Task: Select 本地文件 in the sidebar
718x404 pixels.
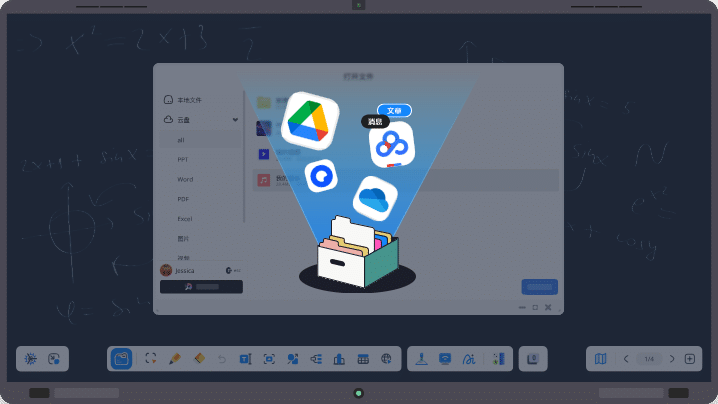Action: click(189, 100)
